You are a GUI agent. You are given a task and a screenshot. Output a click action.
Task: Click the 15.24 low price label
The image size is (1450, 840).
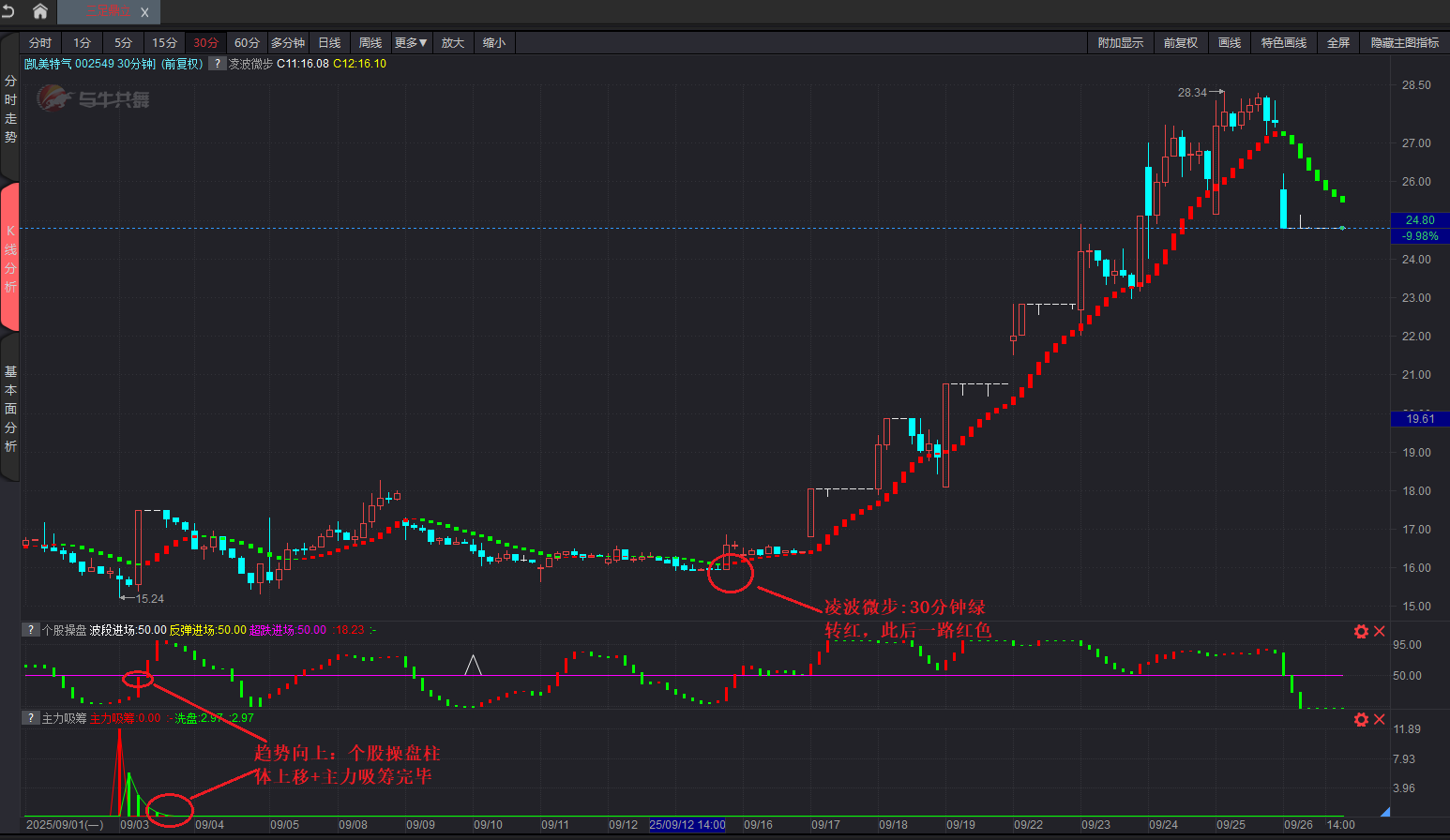click(x=150, y=598)
